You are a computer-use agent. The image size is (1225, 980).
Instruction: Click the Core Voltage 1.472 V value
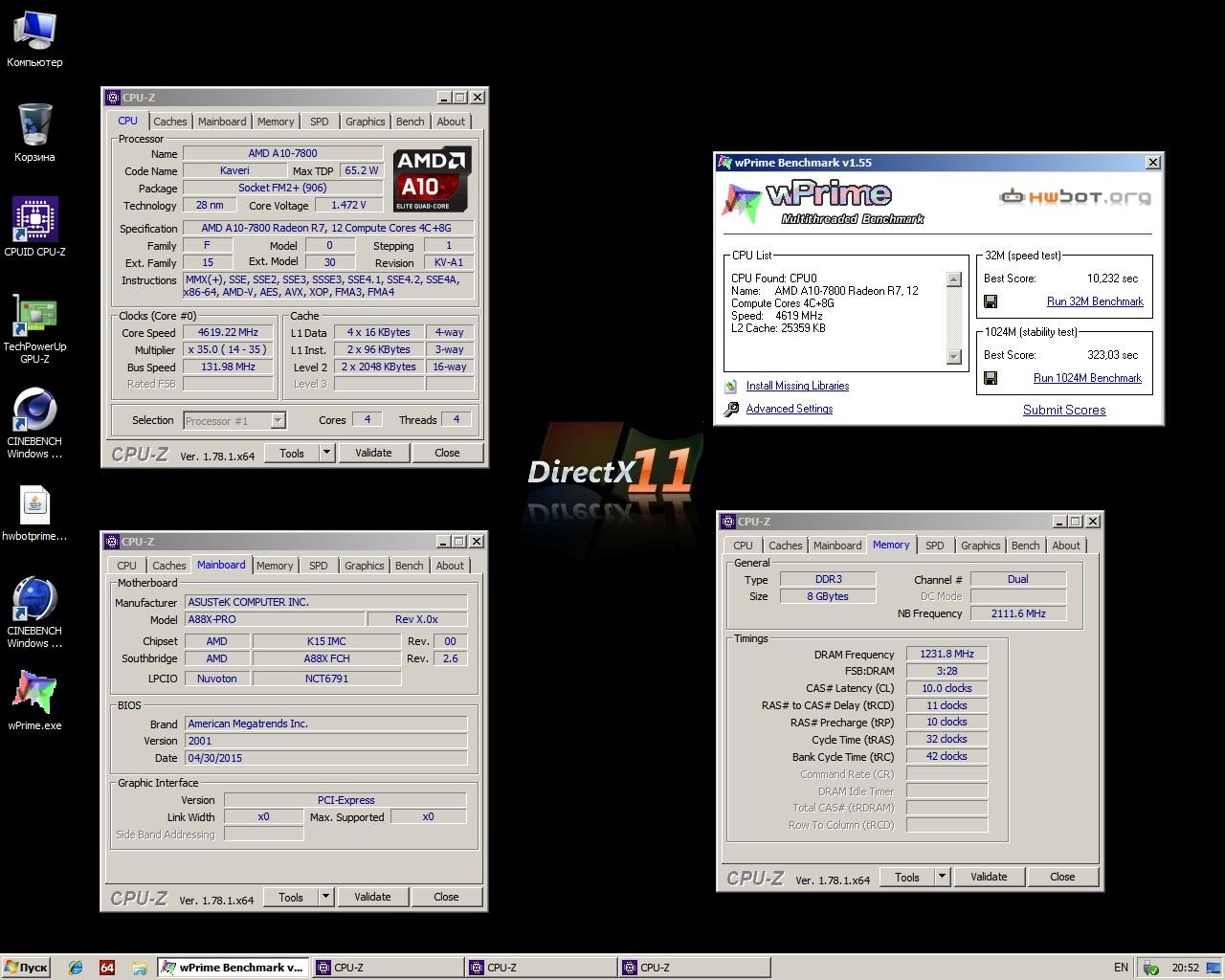point(348,205)
